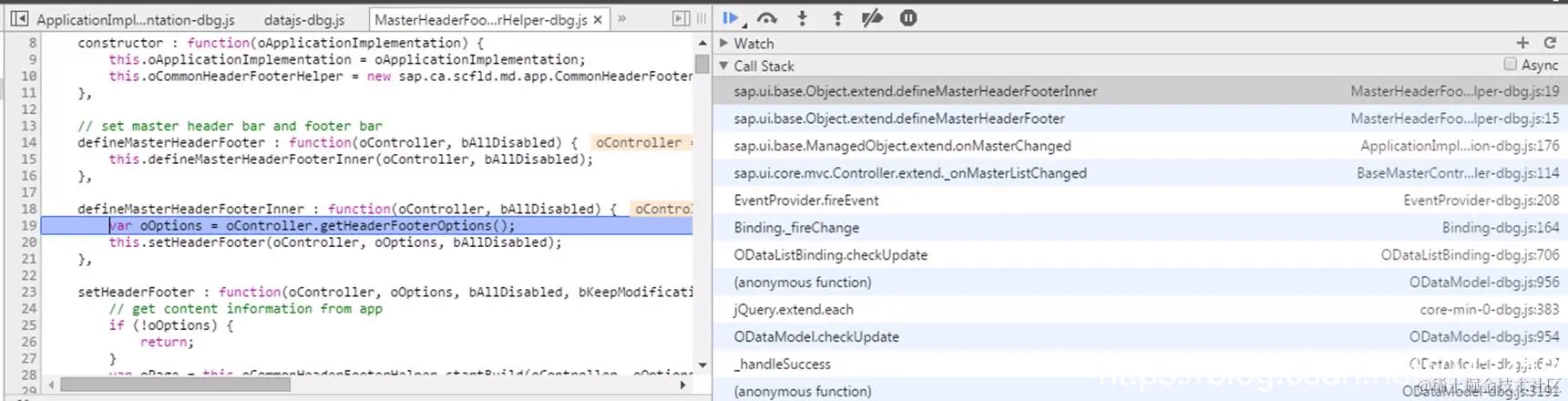Image resolution: width=1568 pixels, height=401 pixels.
Task: Enable the Async checkbox
Action: click(x=1511, y=65)
